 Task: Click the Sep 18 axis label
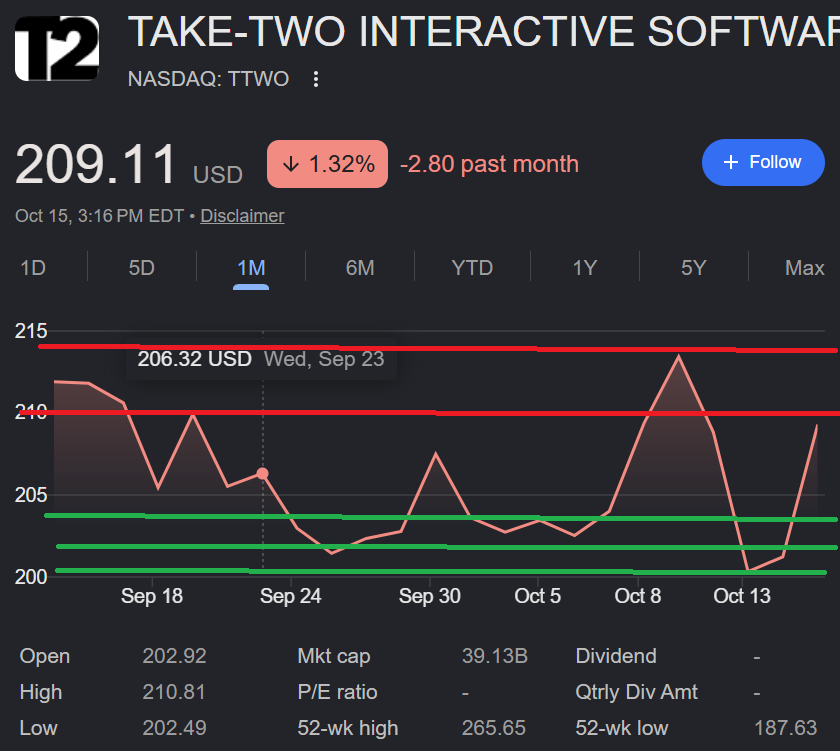pos(152,596)
